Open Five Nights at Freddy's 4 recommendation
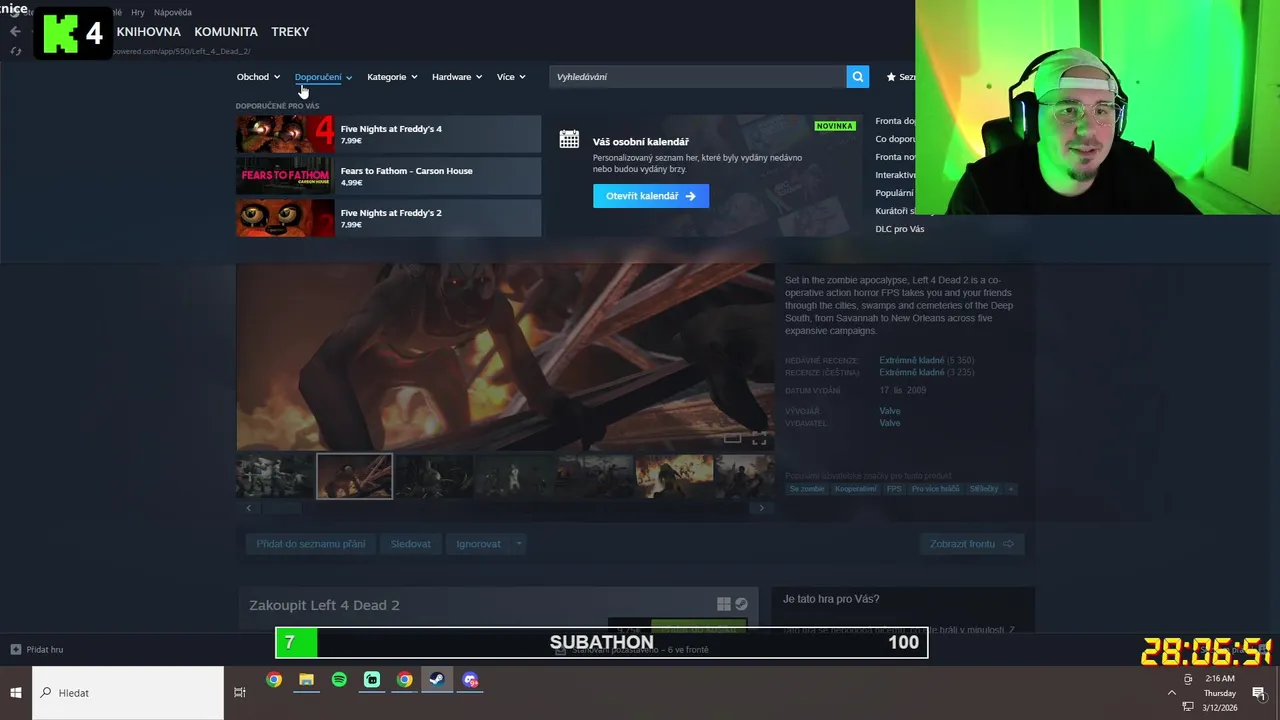 389,134
